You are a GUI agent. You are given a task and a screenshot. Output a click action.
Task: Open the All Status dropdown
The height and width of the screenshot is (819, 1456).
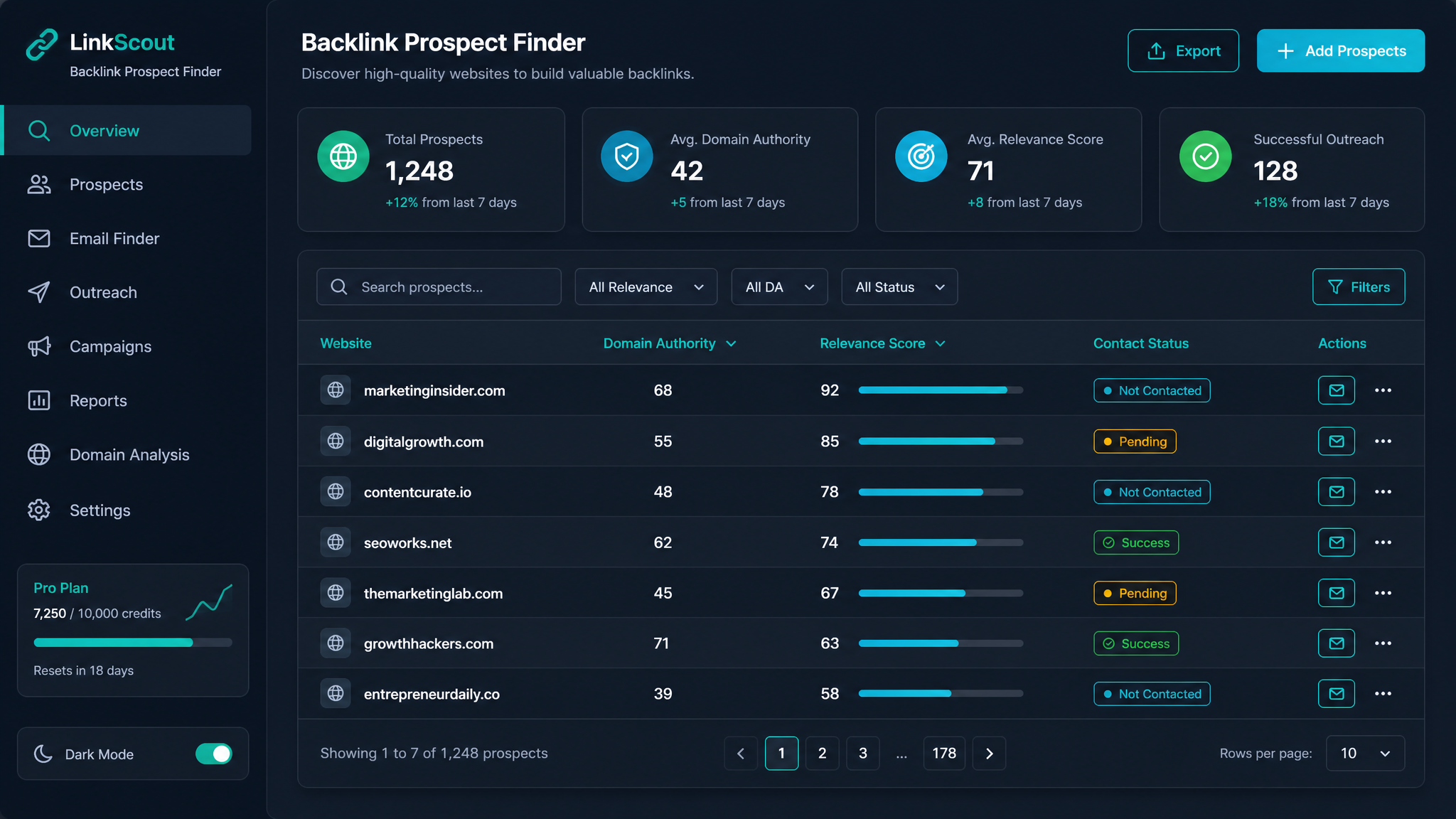(x=899, y=287)
